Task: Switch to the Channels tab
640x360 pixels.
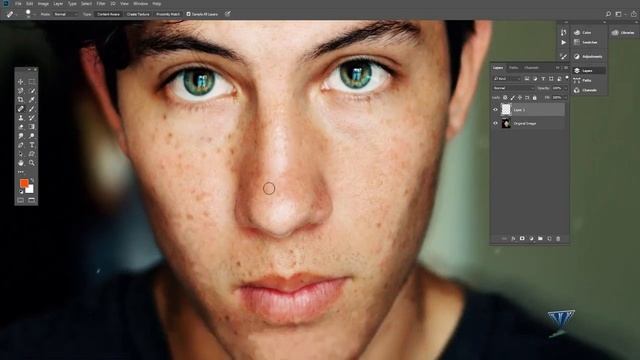Action: tap(531, 68)
